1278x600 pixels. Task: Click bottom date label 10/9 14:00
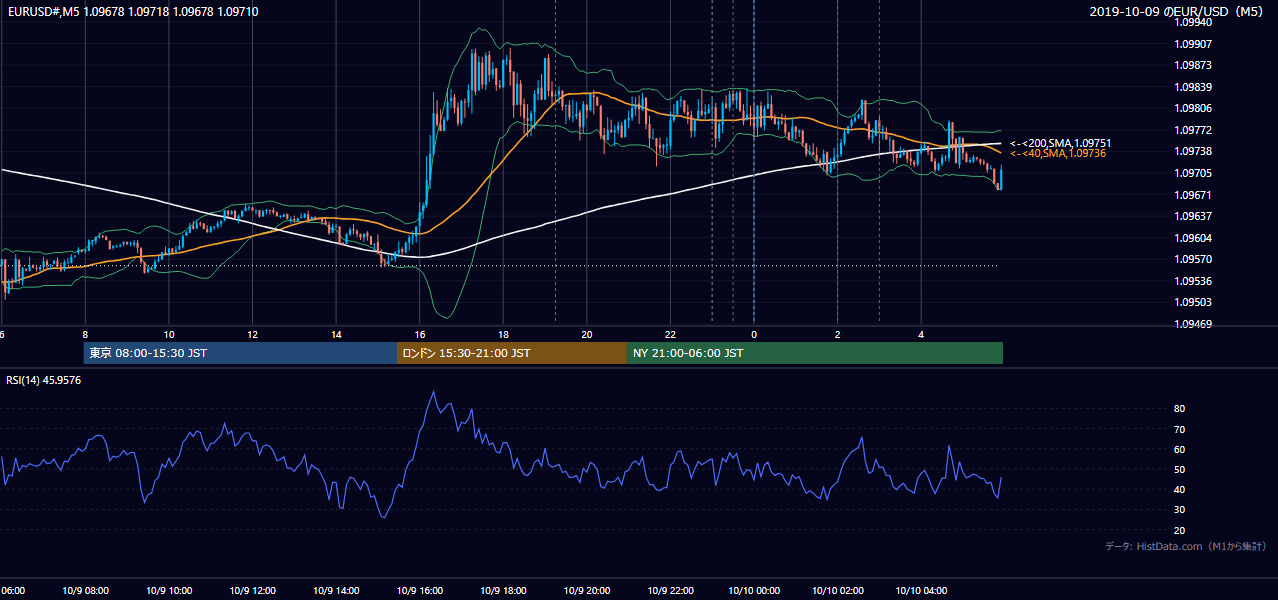click(335, 591)
